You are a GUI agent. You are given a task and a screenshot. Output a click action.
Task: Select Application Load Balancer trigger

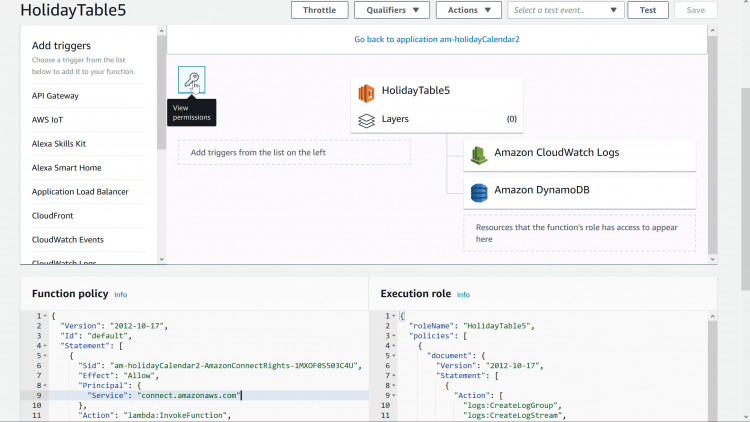pyautogui.click(x=80, y=192)
